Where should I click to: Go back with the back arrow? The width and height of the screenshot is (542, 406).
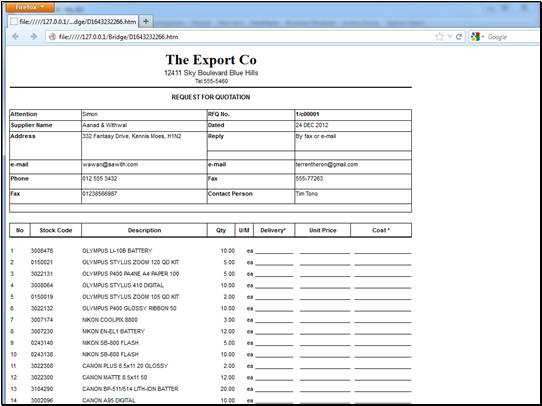[15, 37]
